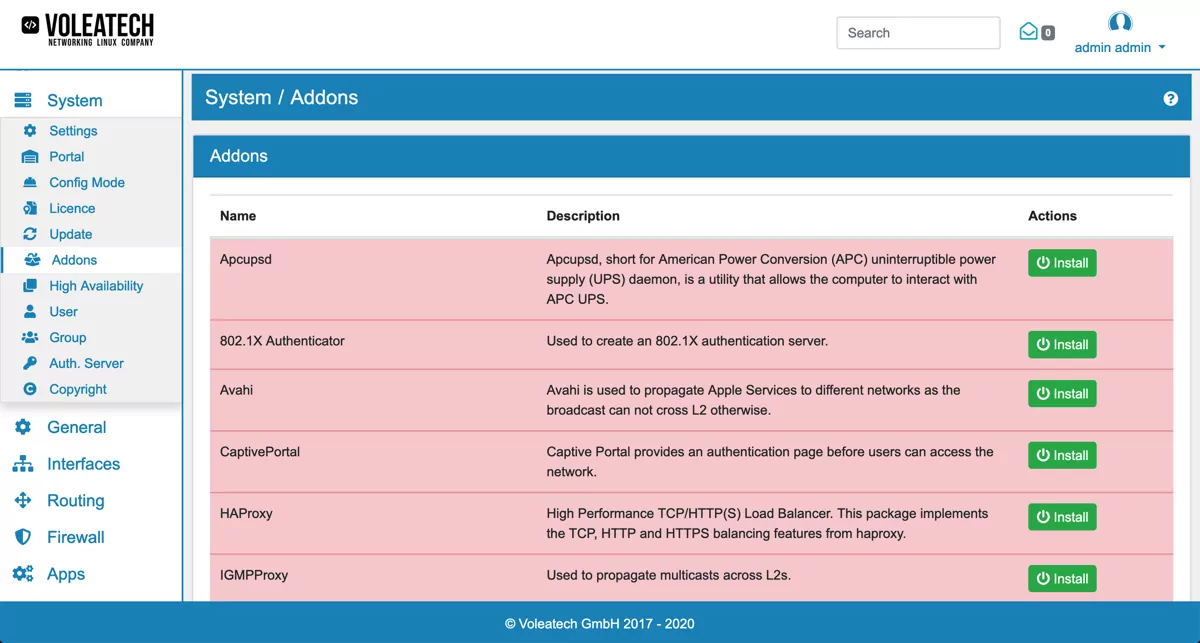Open the High Availability network icon
1200x643 pixels.
pos(32,285)
